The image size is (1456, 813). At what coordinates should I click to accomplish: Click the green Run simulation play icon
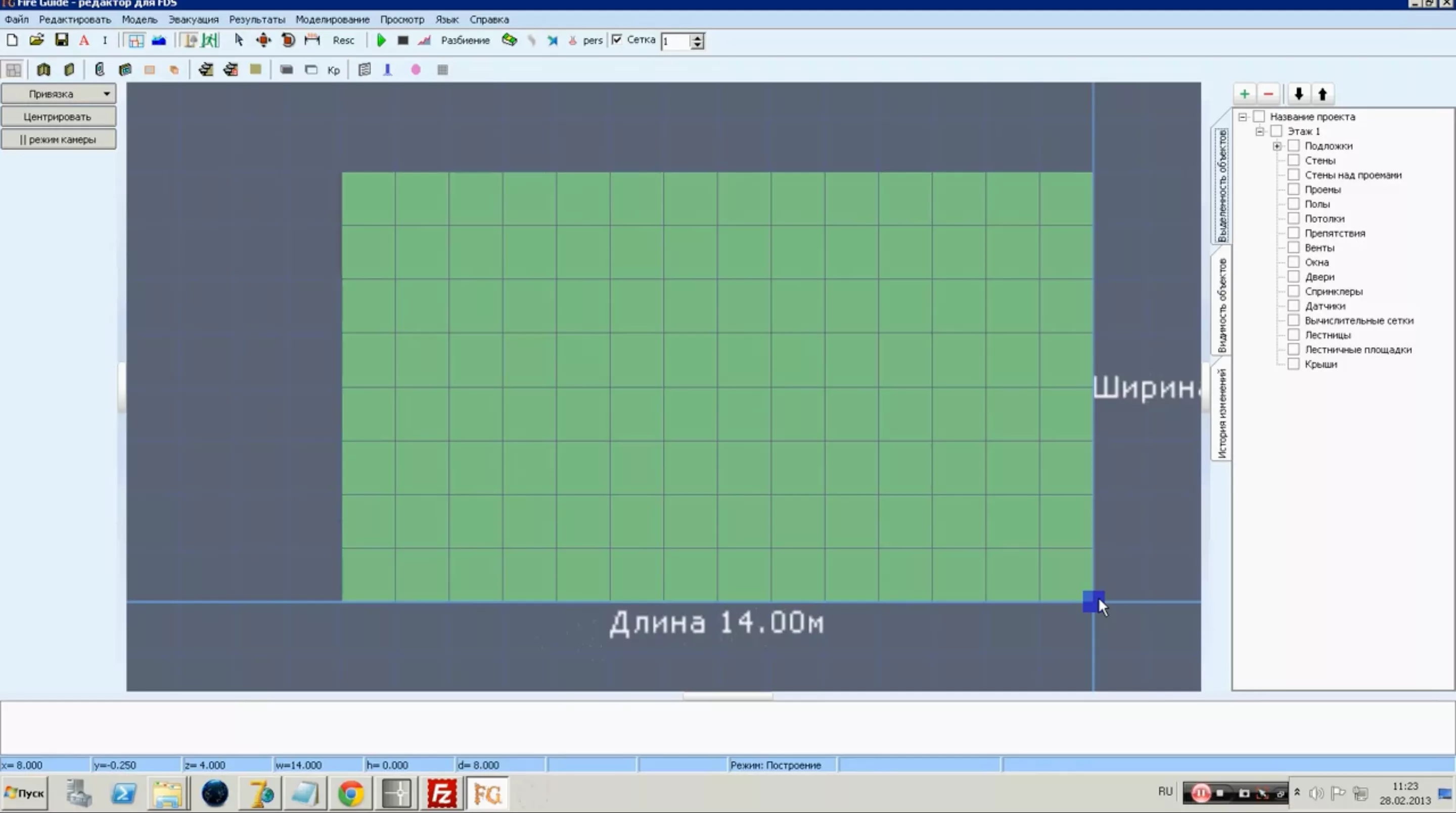(x=381, y=40)
